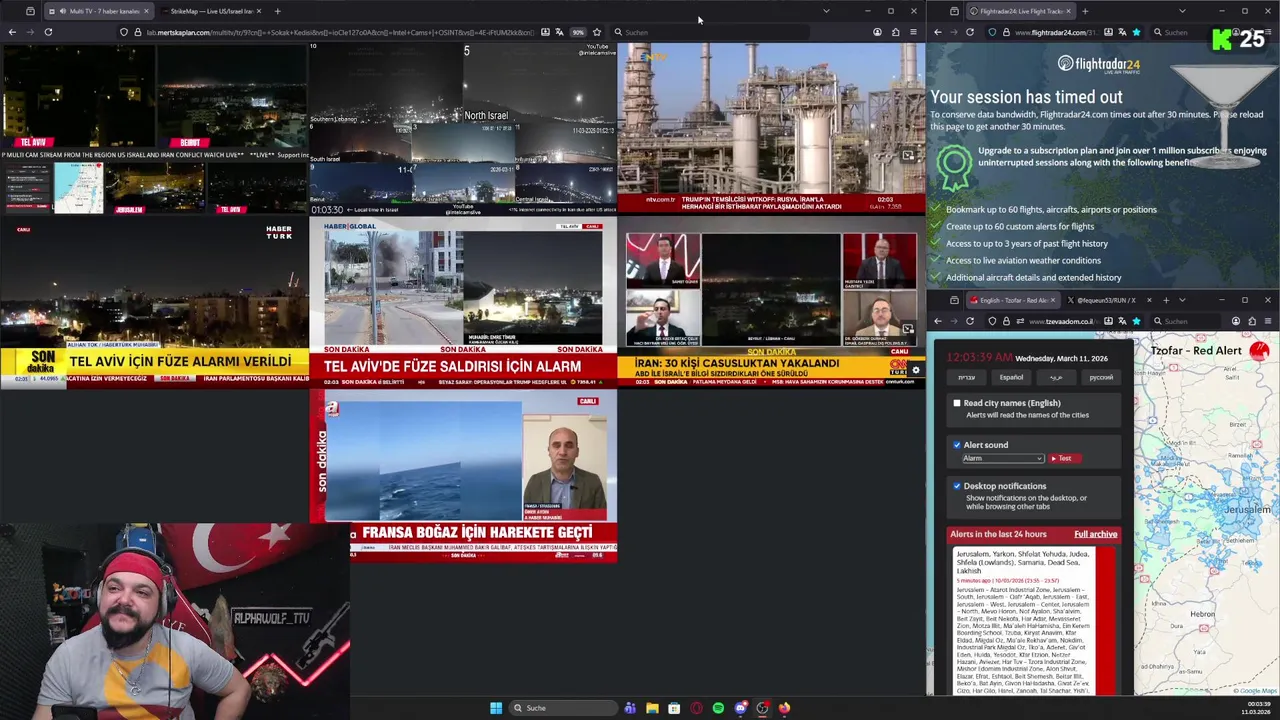Select the Habertürk Tel Aviv alarm stream
The image size is (1280, 720).
[154, 303]
